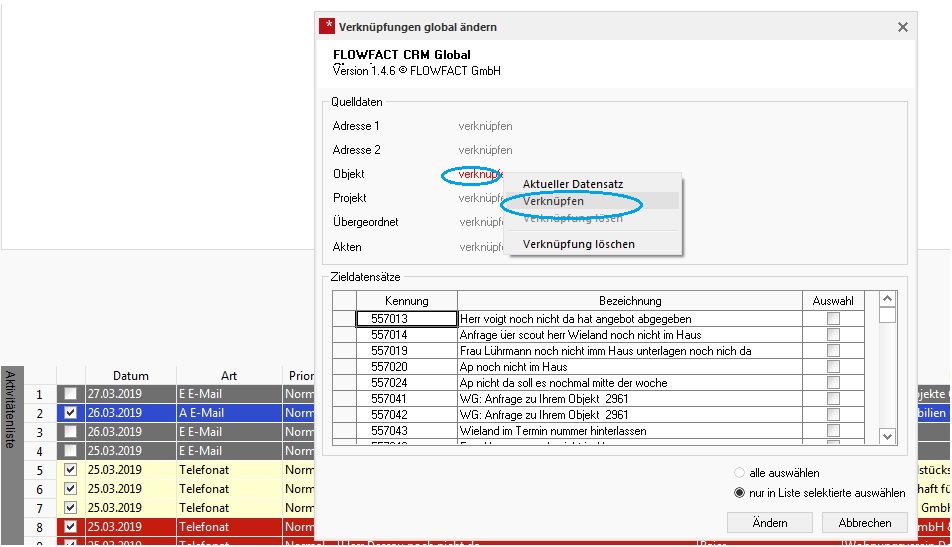This screenshot has width=952, height=547.
Task: Uncheck the 26.03.2019 A E-Mail activity row
Action: 70,413
